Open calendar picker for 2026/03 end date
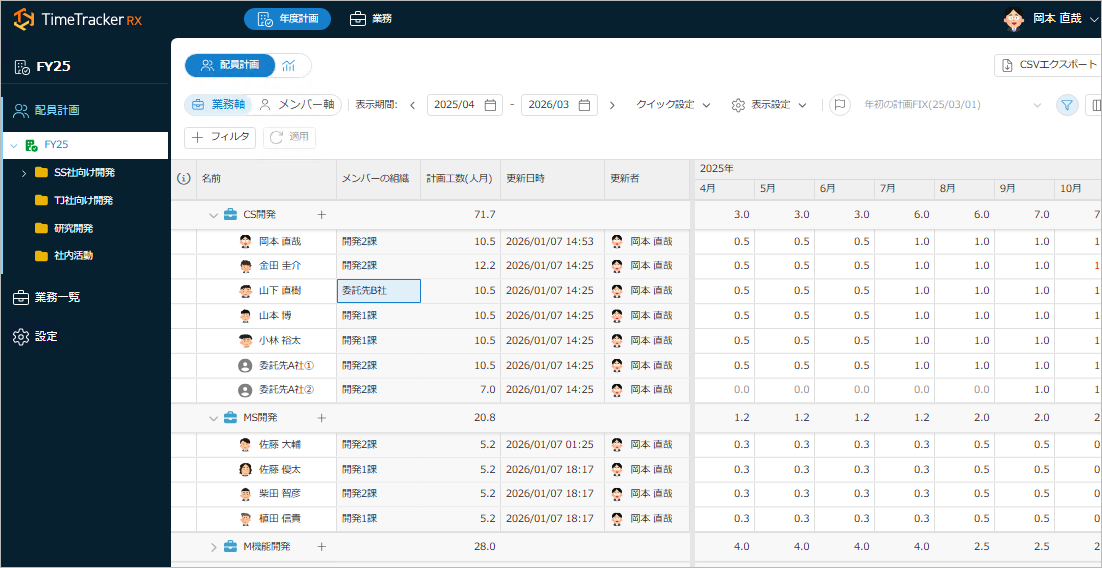 click(x=585, y=105)
